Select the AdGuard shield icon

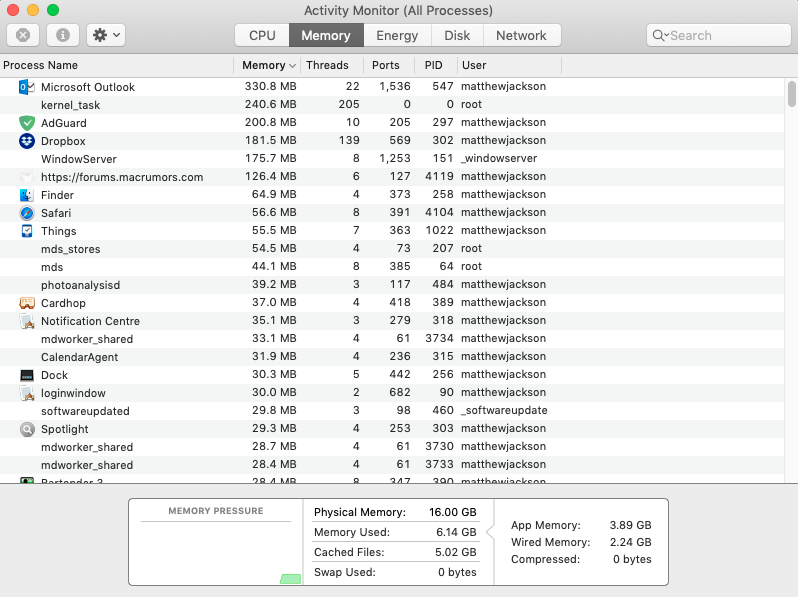pos(27,123)
